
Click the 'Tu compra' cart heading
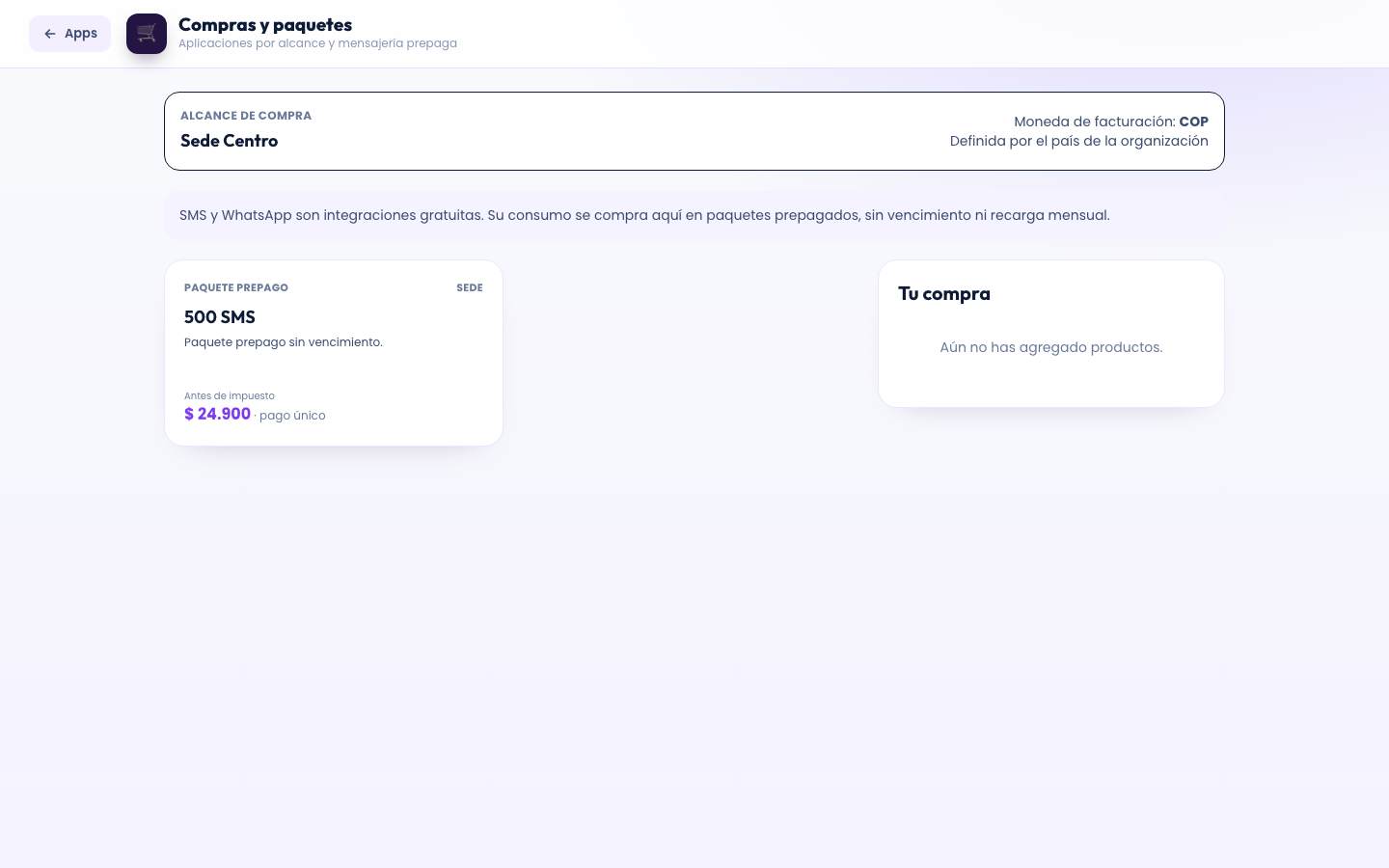coord(944,294)
